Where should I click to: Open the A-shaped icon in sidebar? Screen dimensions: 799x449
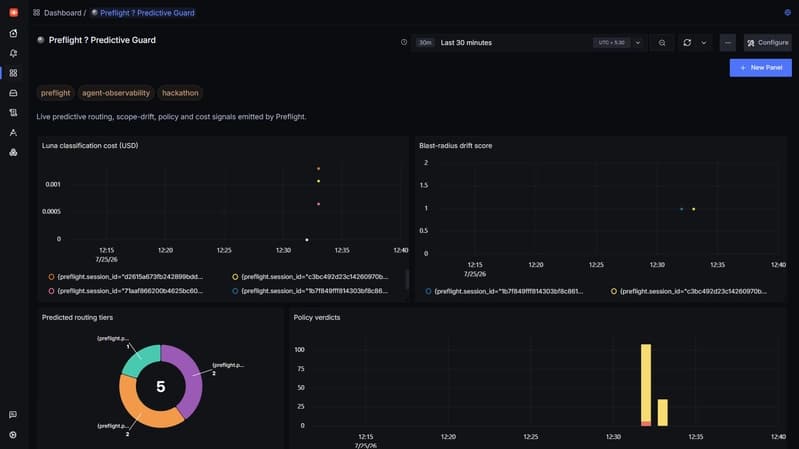13,133
